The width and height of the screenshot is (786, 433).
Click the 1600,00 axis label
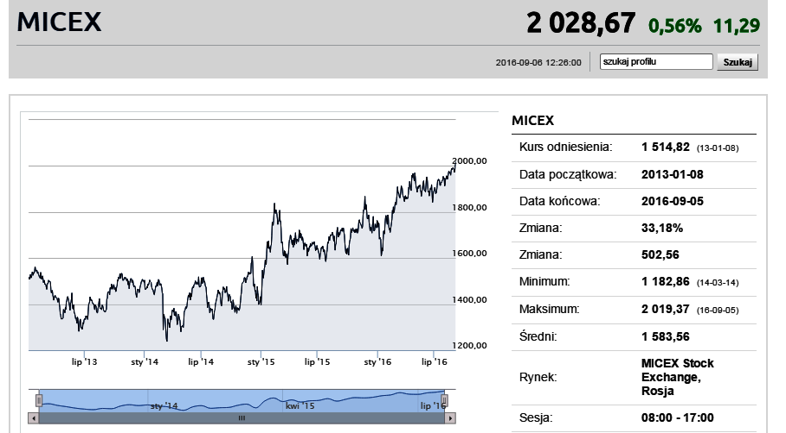click(470, 254)
